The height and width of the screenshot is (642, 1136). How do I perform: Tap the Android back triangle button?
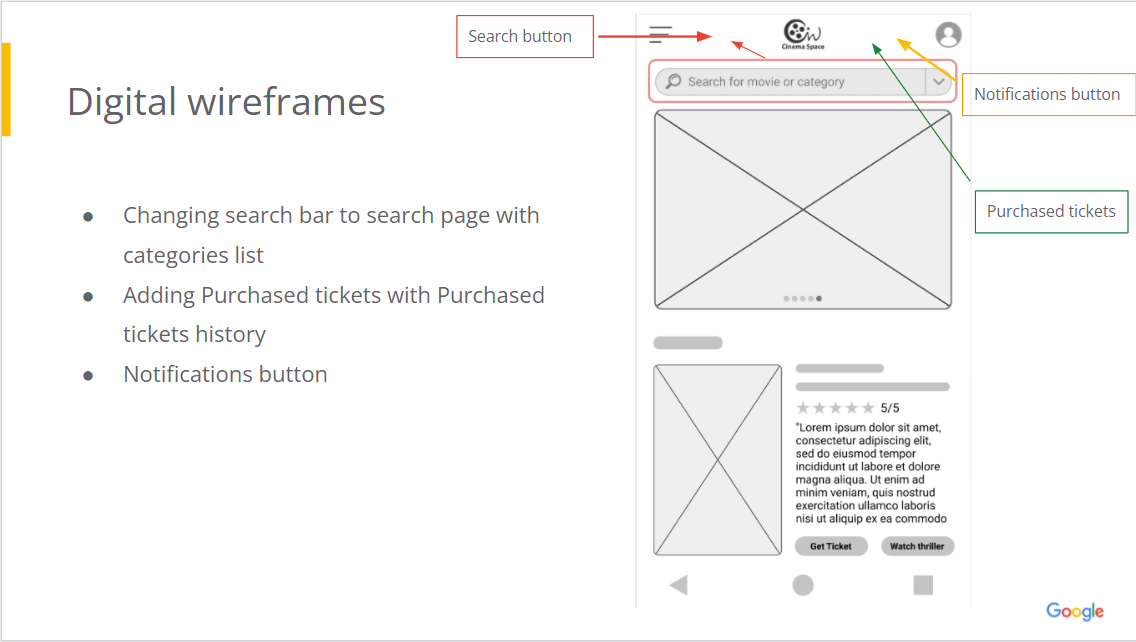click(x=679, y=585)
